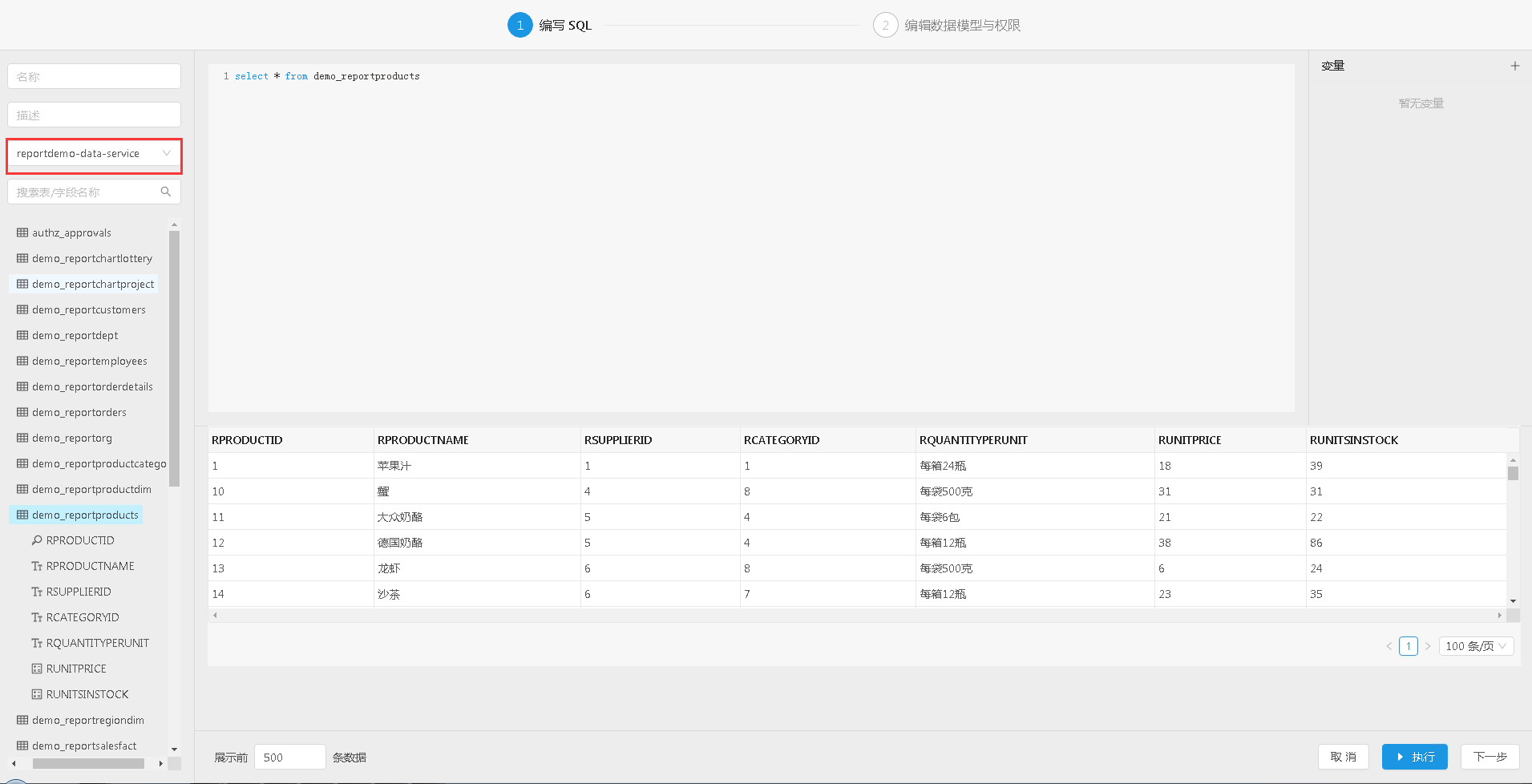Click the 编辑数据模型与权限 step label
This screenshot has width=1532, height=784.
click(962, 25)
